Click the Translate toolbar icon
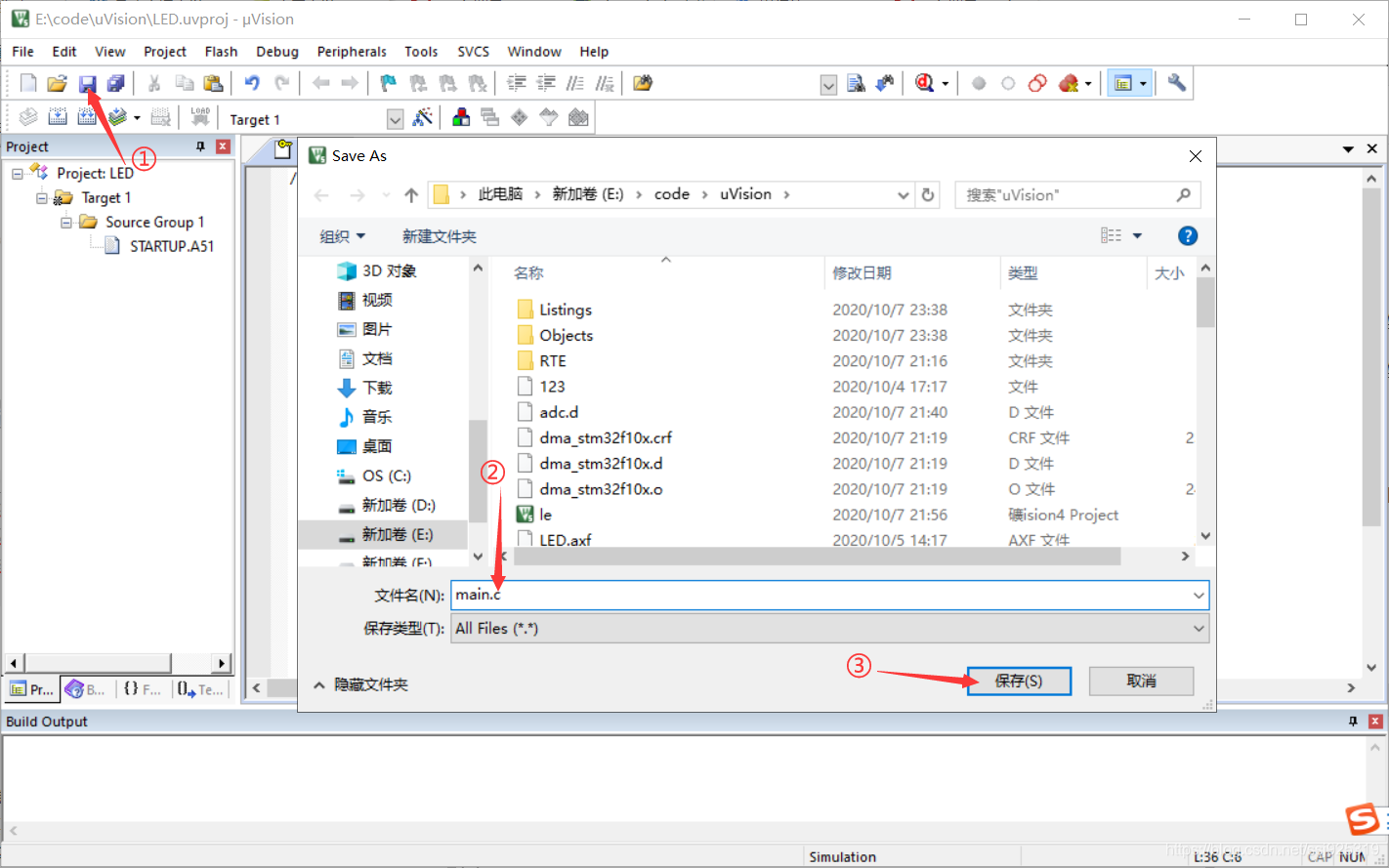 coord(28,118)
